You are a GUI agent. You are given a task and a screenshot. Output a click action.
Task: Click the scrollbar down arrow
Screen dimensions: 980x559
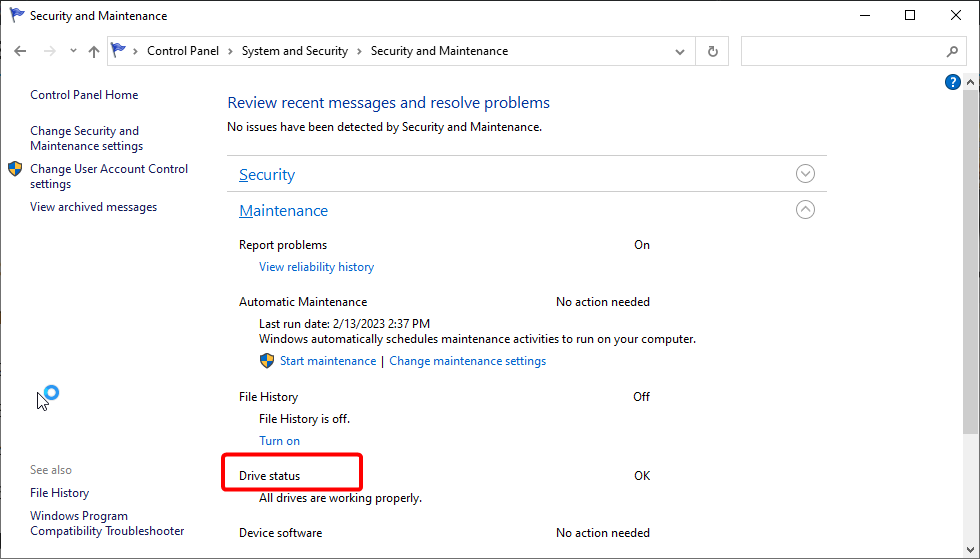coord(970,550)
